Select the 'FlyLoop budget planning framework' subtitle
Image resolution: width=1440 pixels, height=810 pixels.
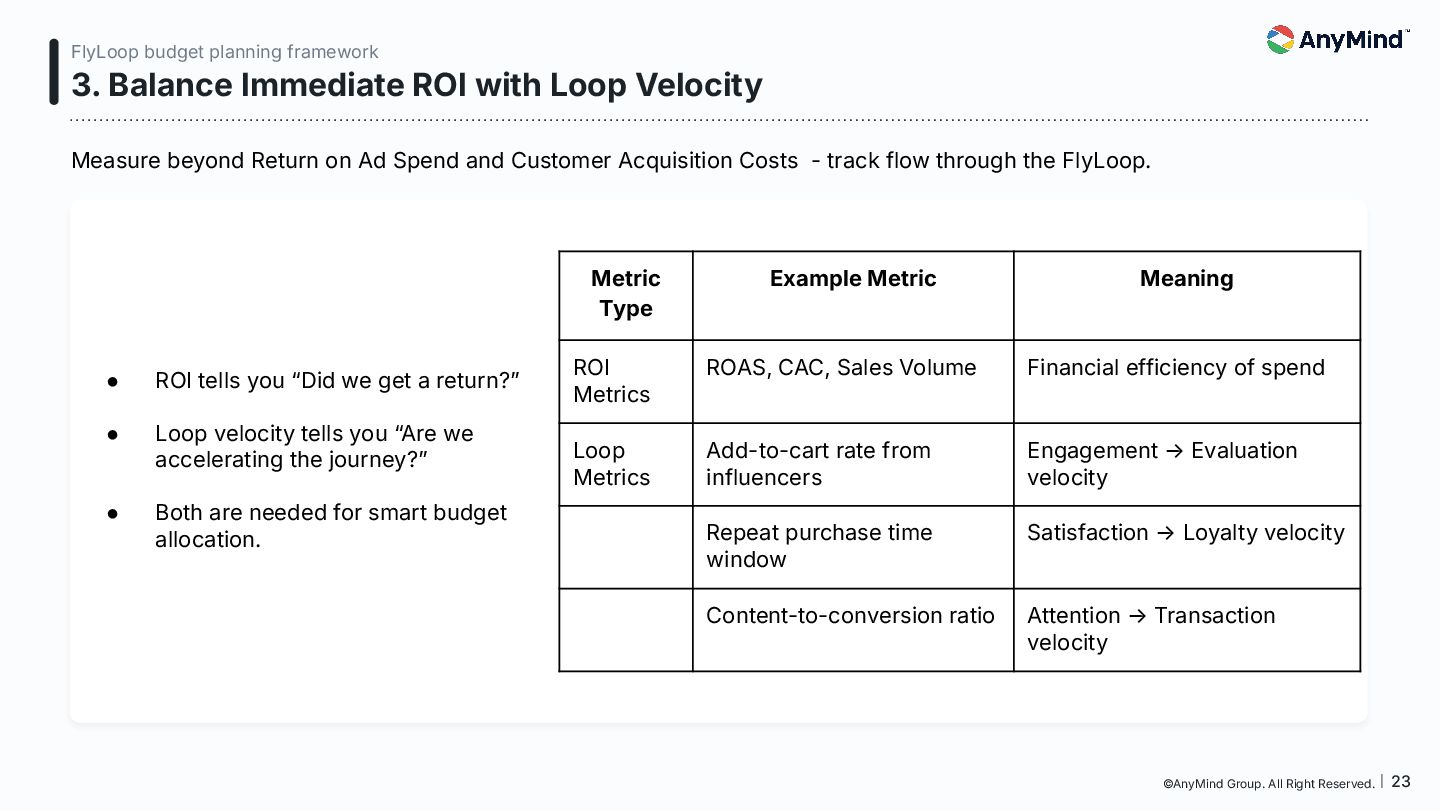pos(225,52)
